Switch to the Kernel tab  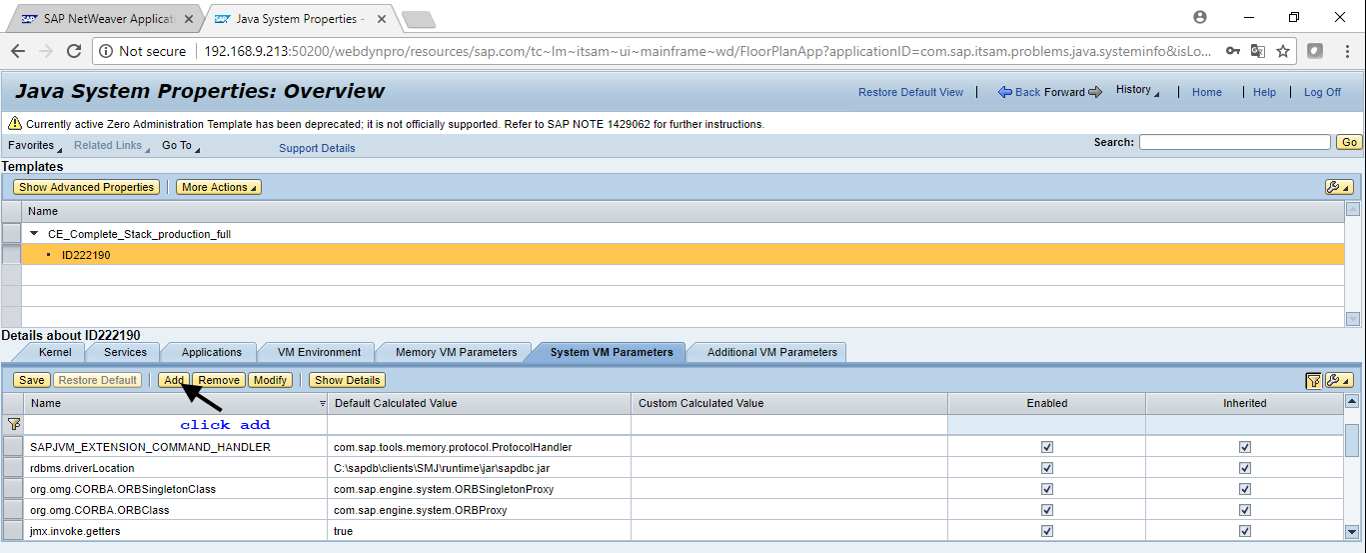(55, 352)
